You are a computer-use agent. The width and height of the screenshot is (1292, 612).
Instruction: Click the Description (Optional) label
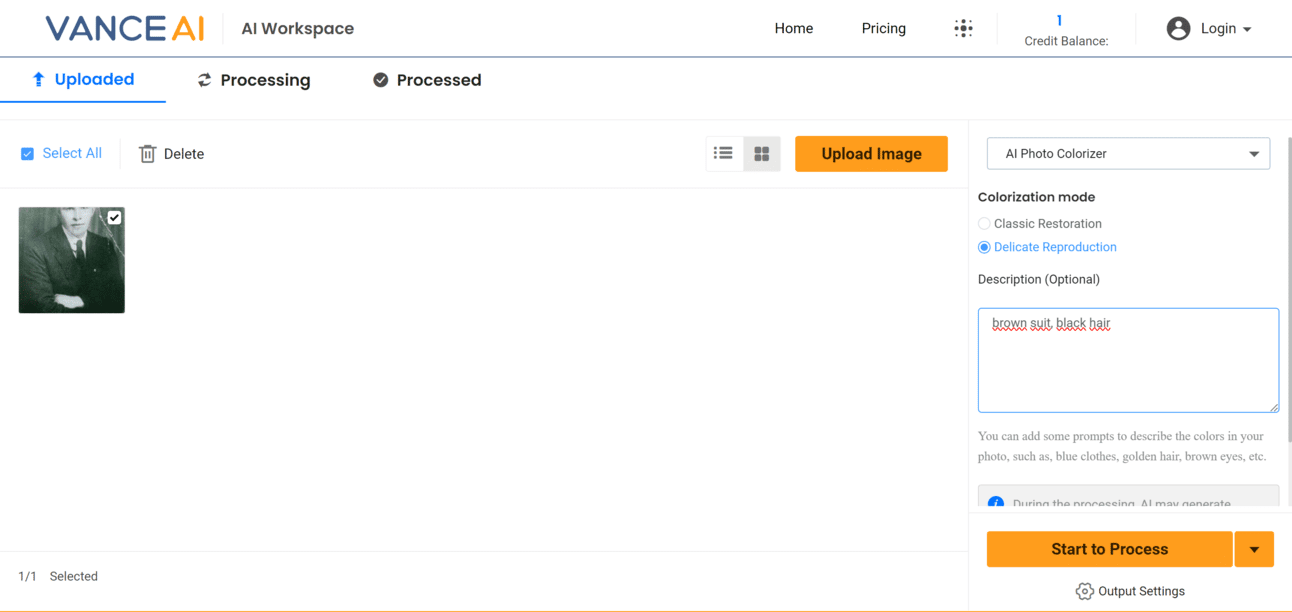[1039, 279]
